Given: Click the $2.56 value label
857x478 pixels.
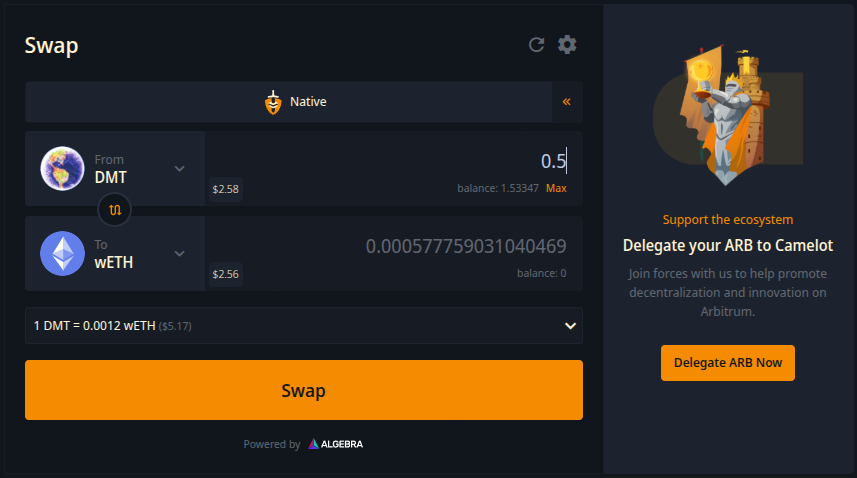Looking at the screenshot, I should point(226,274).
